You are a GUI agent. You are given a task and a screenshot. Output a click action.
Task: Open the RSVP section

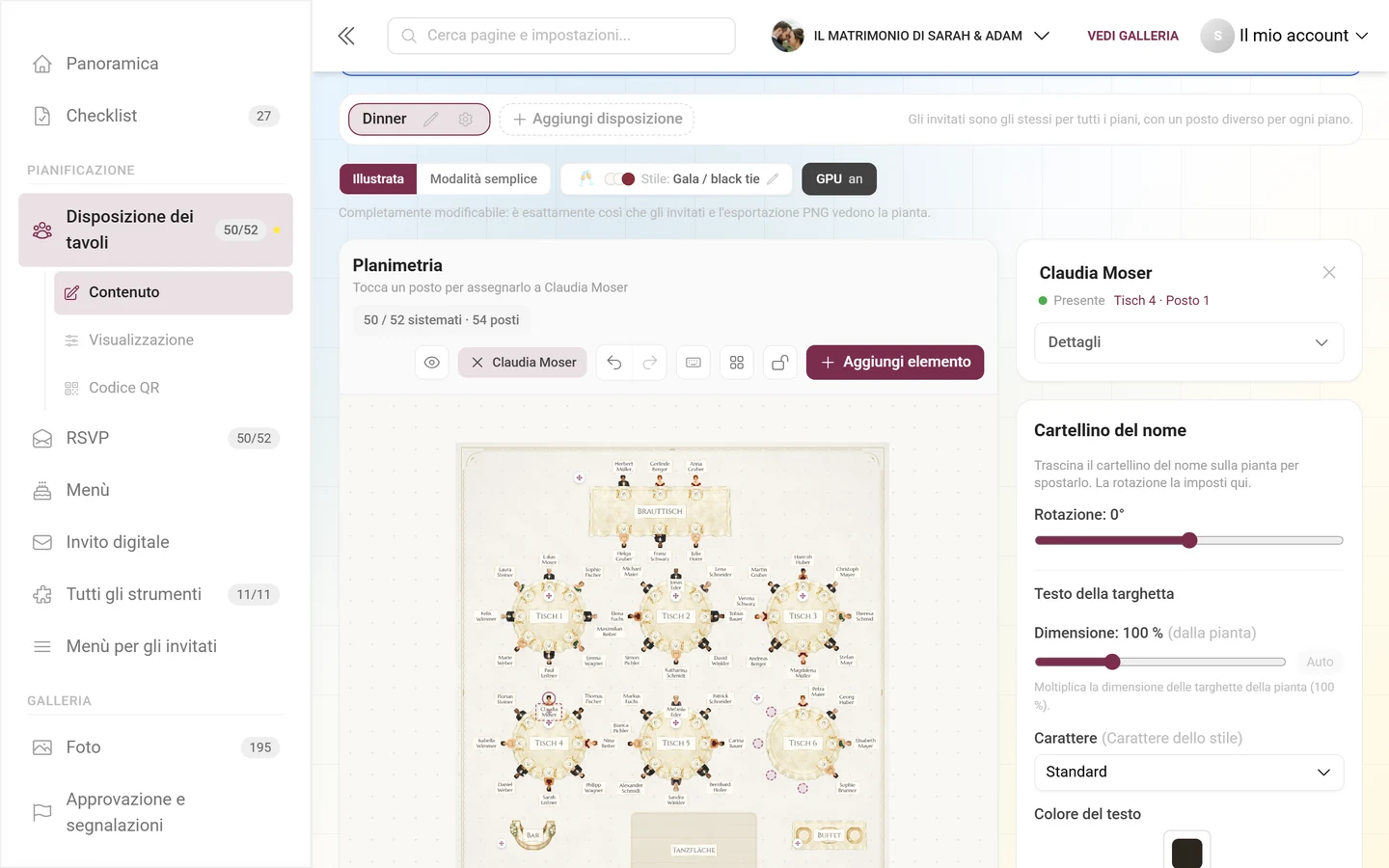click(x=155, y=438)
